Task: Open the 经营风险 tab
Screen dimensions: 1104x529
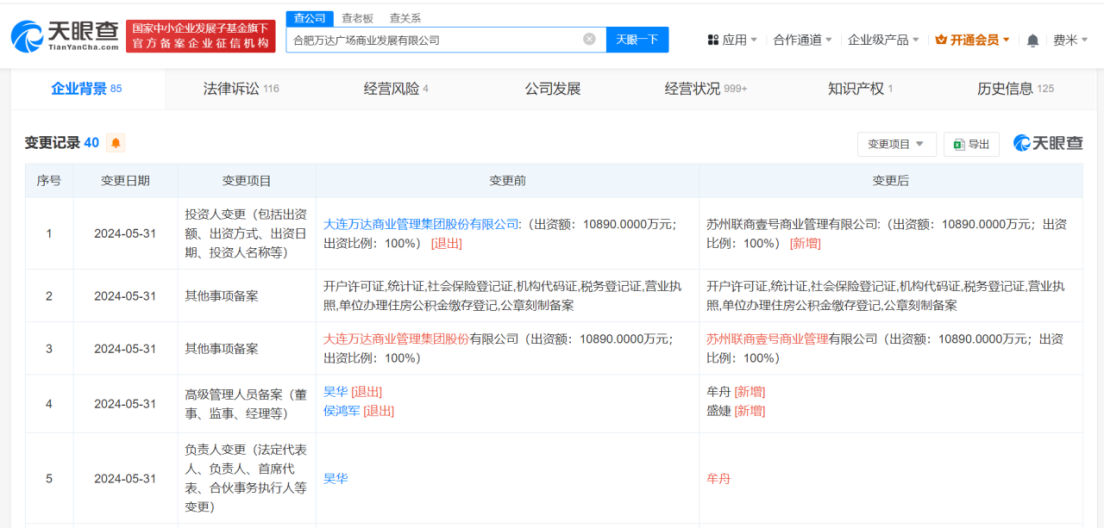Action: pyautogui.click(x=395, y=89)
